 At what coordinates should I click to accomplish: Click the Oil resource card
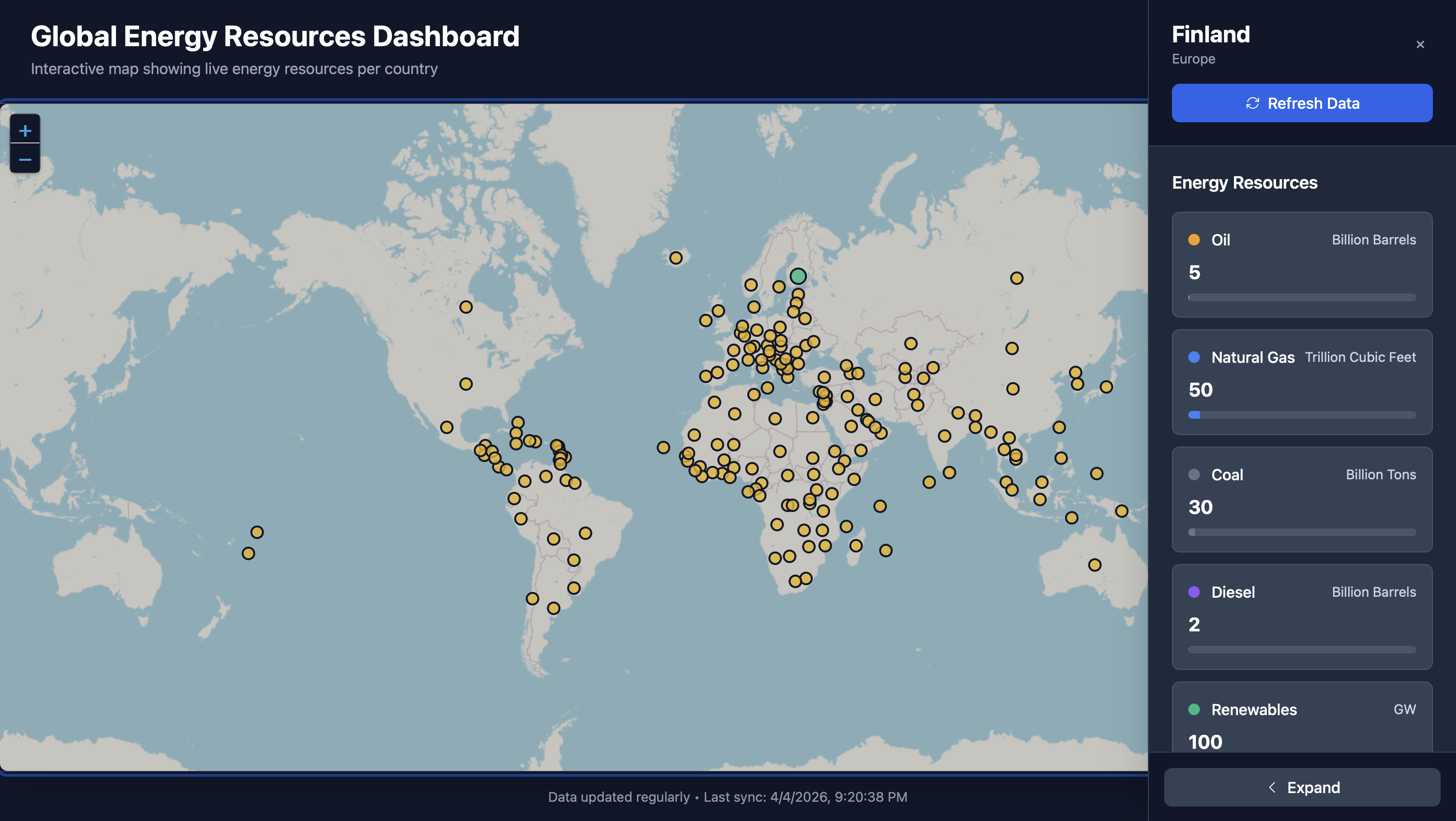pyautogui.click(x=1302, y=264)
